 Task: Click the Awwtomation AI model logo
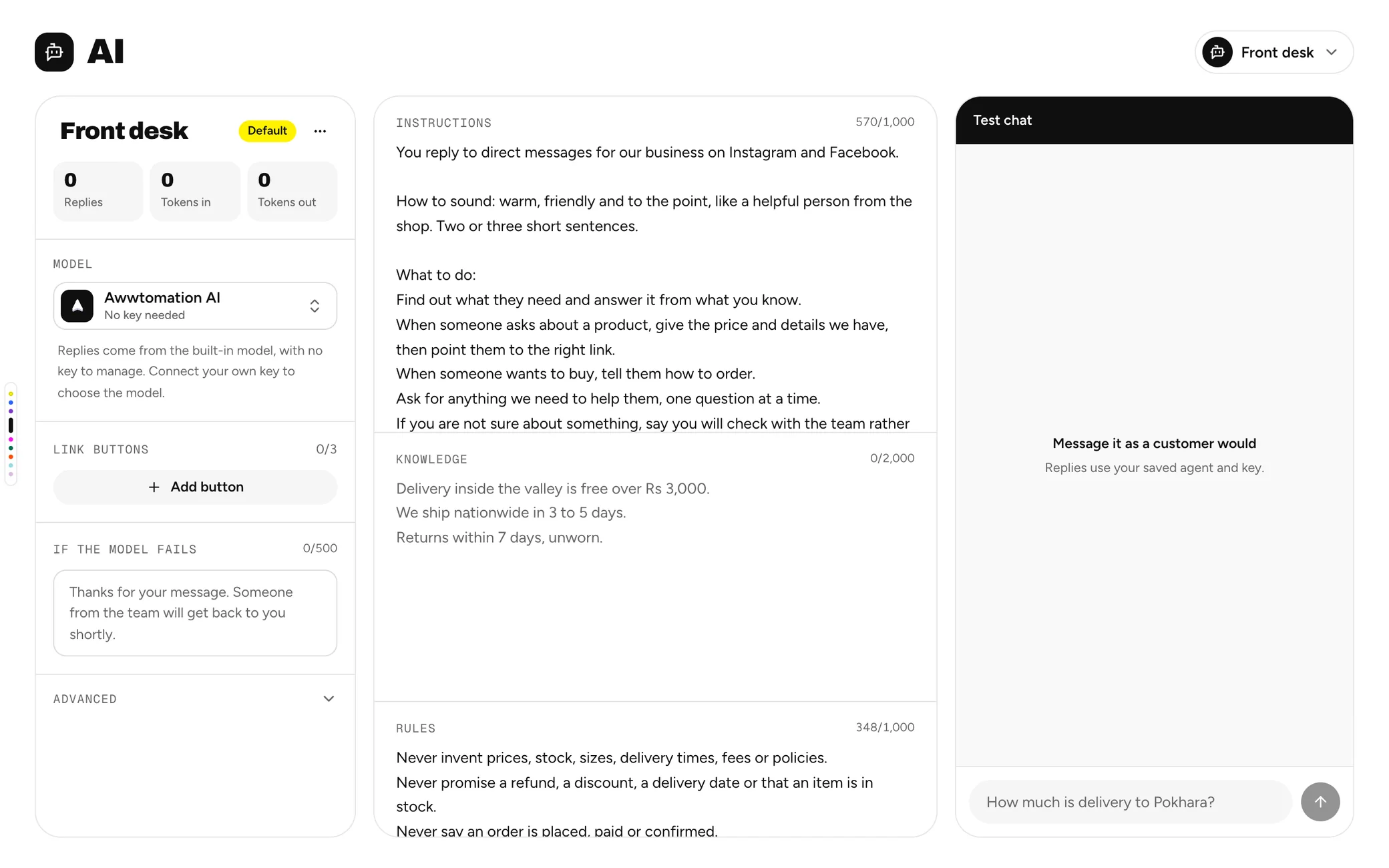[x=77, y=306]
